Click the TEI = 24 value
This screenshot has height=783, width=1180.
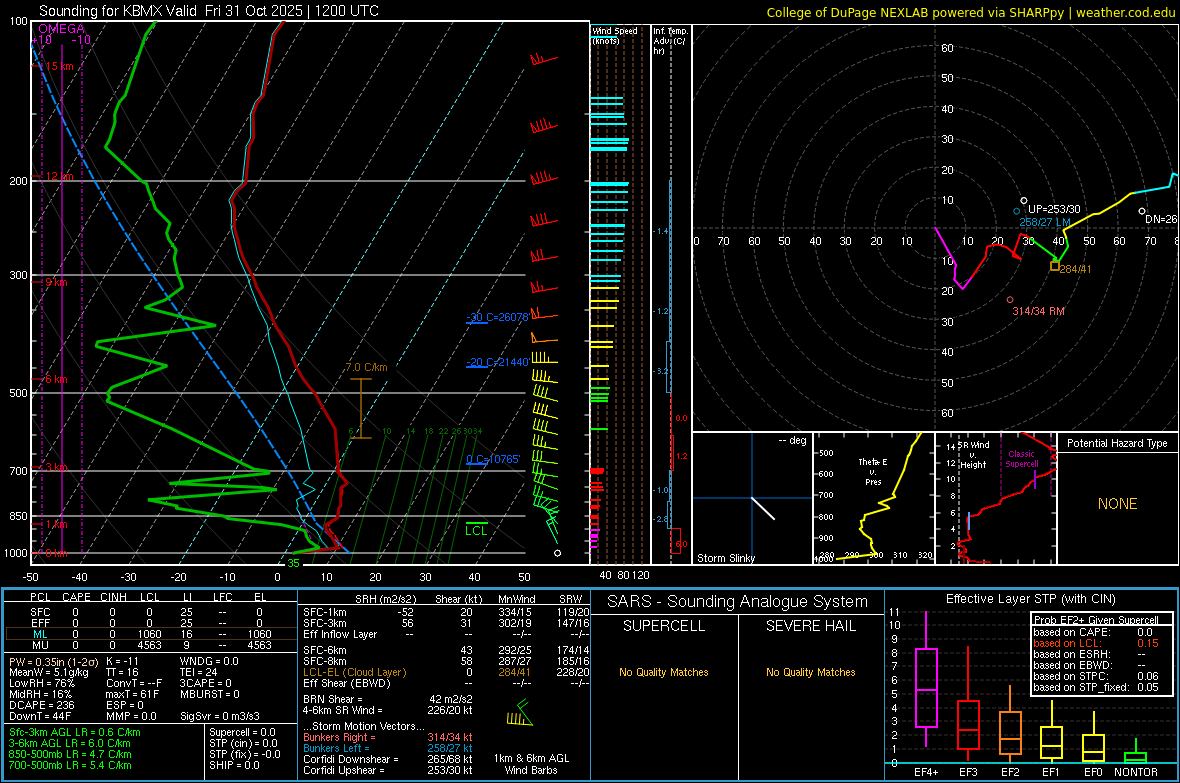click(199, 672)
